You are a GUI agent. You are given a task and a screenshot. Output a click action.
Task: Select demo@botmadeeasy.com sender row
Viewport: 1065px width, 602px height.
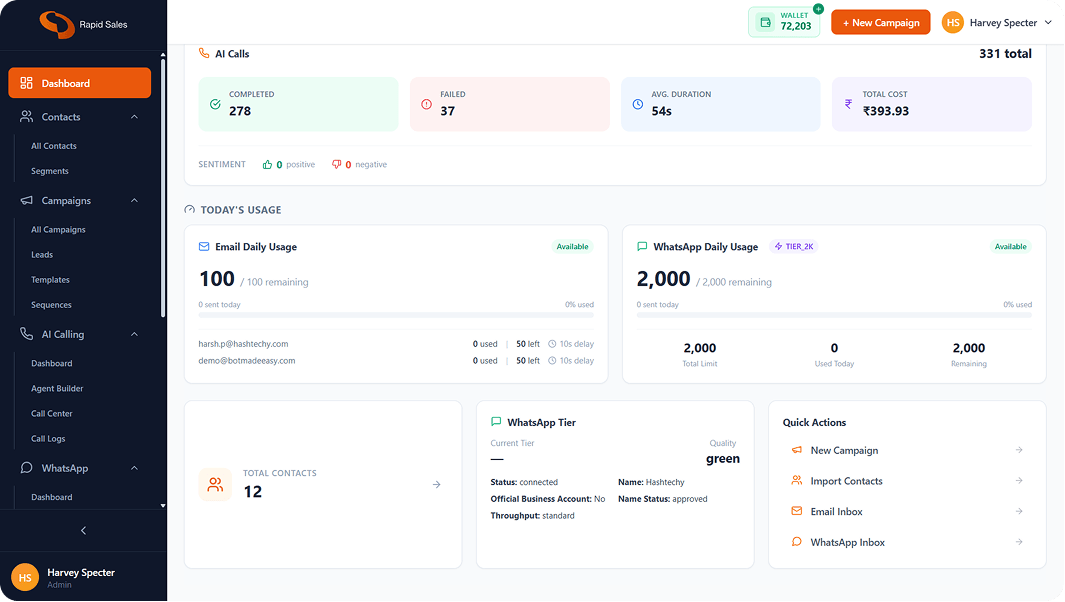(396, 361)
